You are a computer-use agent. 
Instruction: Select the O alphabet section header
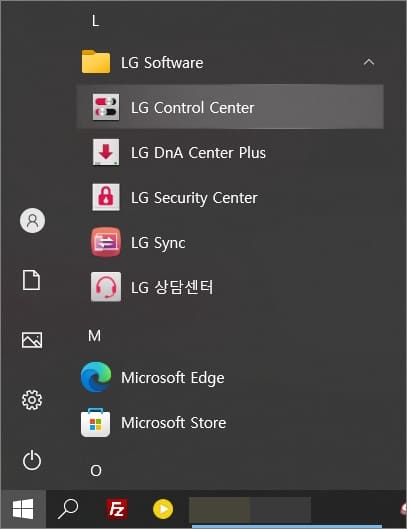96,470
